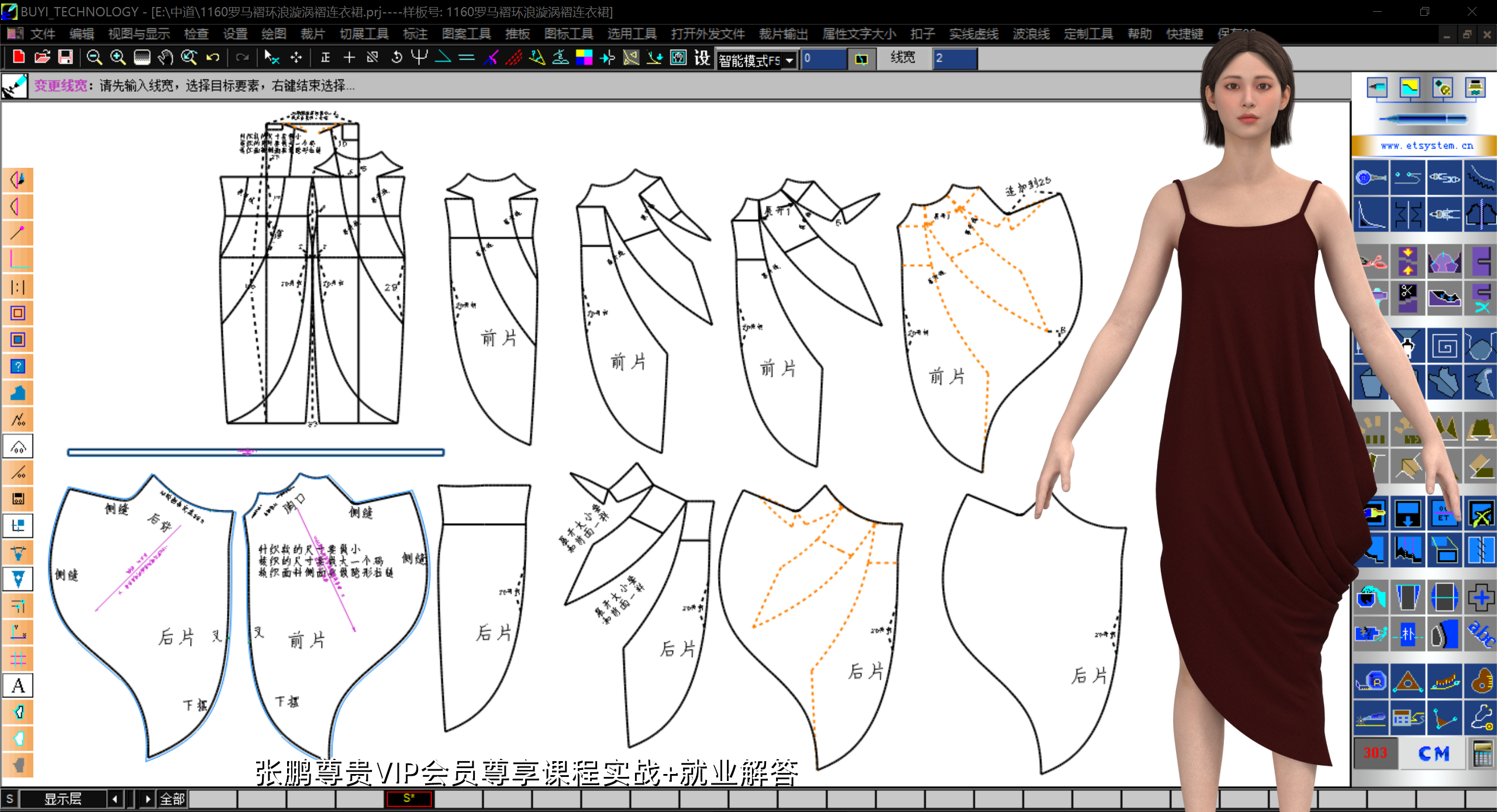
Task: Click the 线宽 input field showing 2
Action: 954,58
